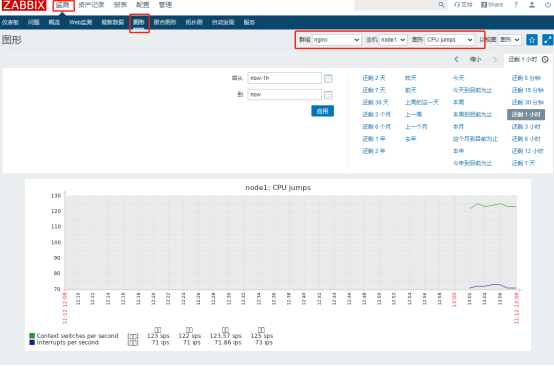The width and height of the screenshot is (554, 366).
Task: Select the 前天 range
Action: tap(411, 90)
